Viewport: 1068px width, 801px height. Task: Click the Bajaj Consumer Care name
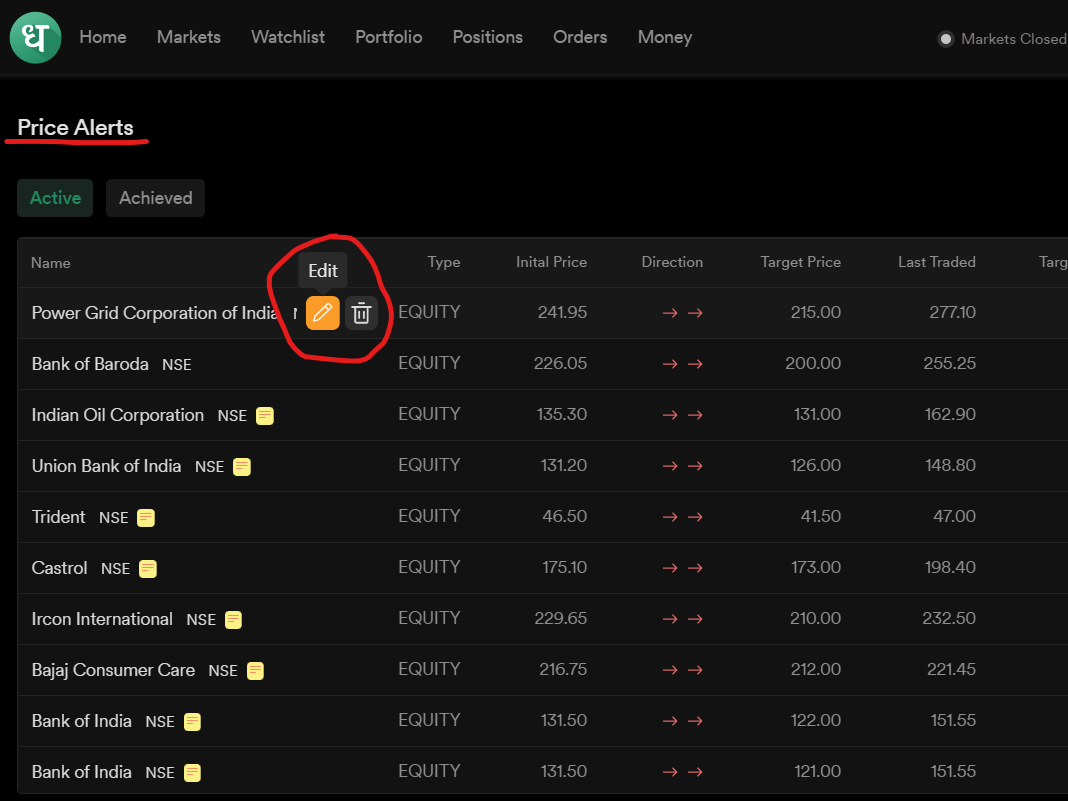(113, 670)
